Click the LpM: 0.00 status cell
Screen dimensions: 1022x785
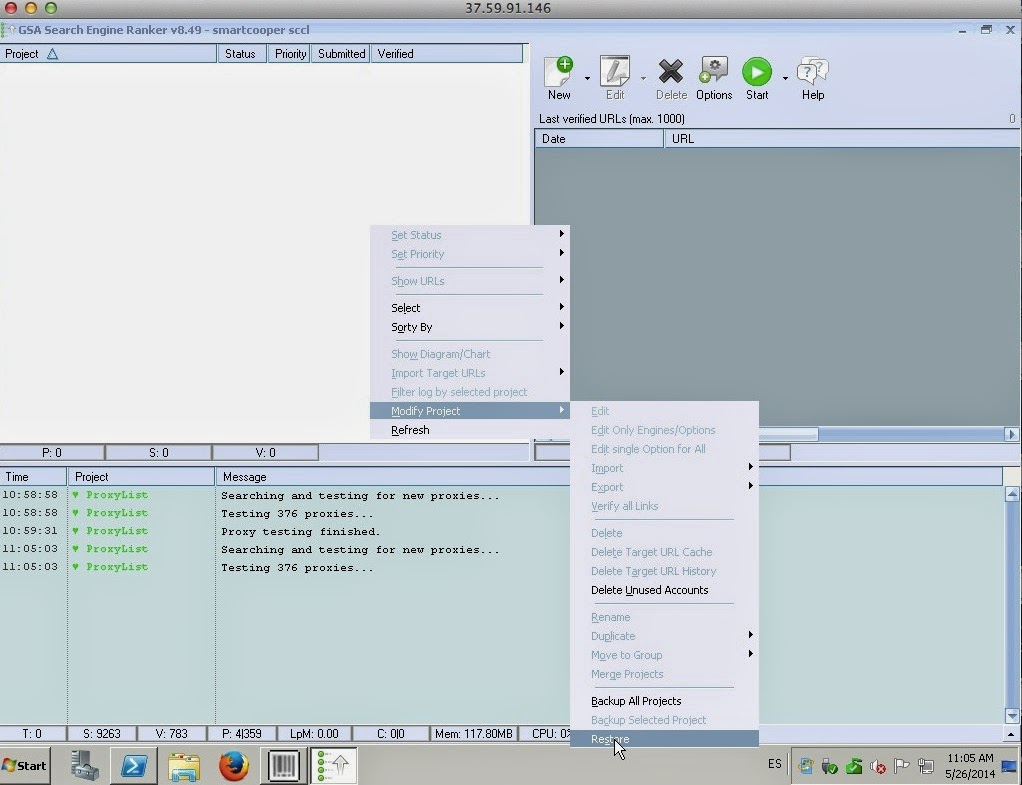click(x=314, y=733)
